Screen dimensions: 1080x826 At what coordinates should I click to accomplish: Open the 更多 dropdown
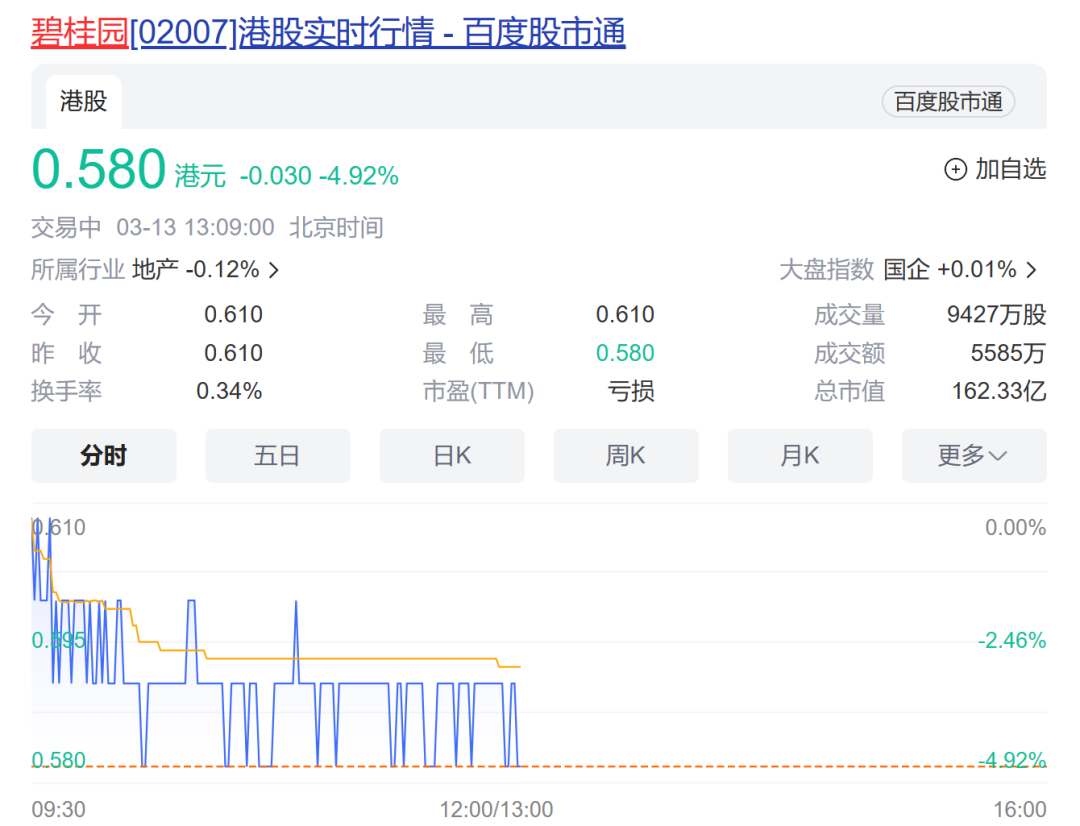coord(974,455)
